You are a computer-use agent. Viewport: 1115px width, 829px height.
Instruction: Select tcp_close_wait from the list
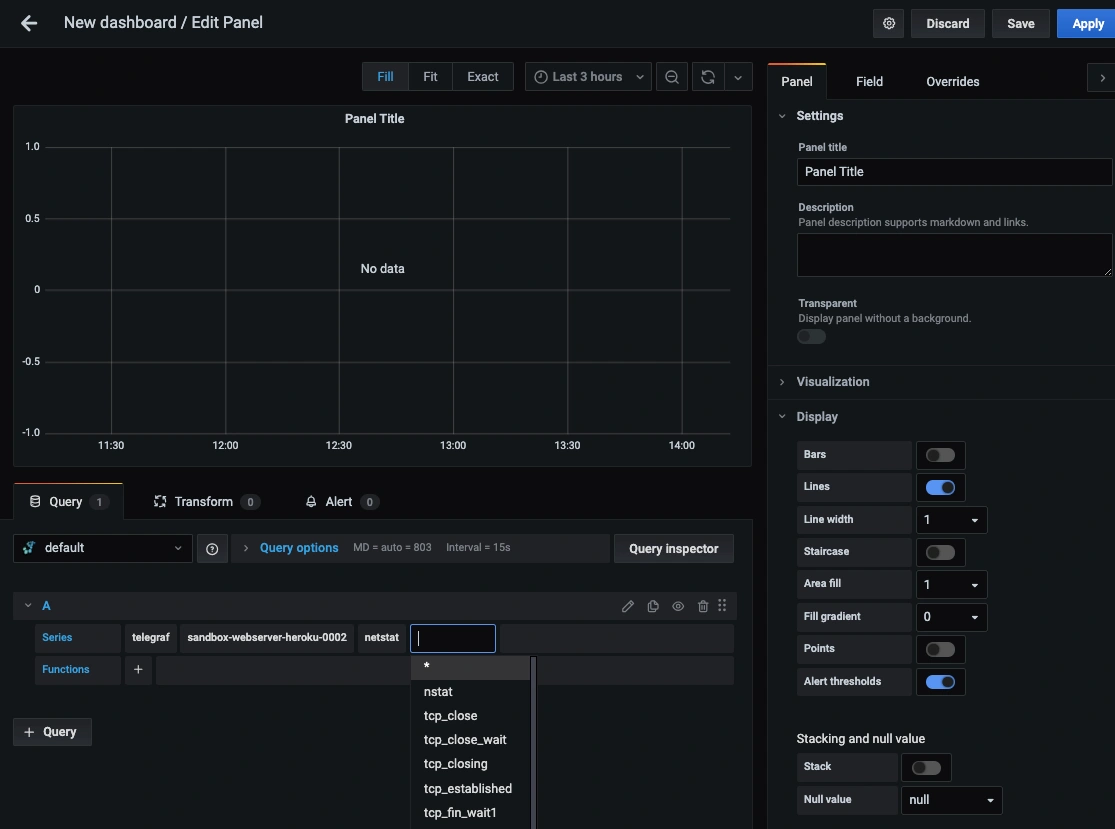point(470,740)
